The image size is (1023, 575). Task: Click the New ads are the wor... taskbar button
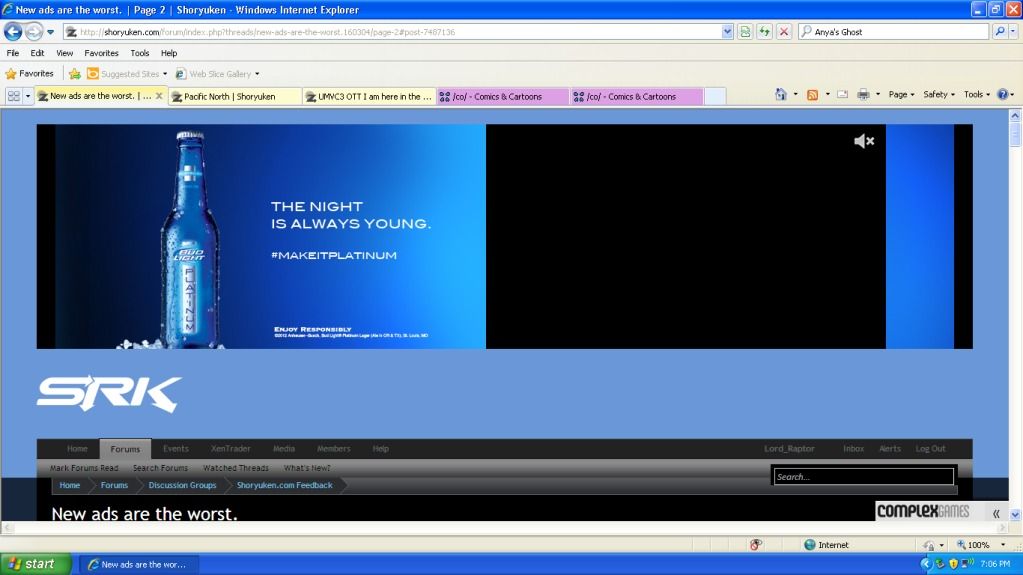point(138,565)
